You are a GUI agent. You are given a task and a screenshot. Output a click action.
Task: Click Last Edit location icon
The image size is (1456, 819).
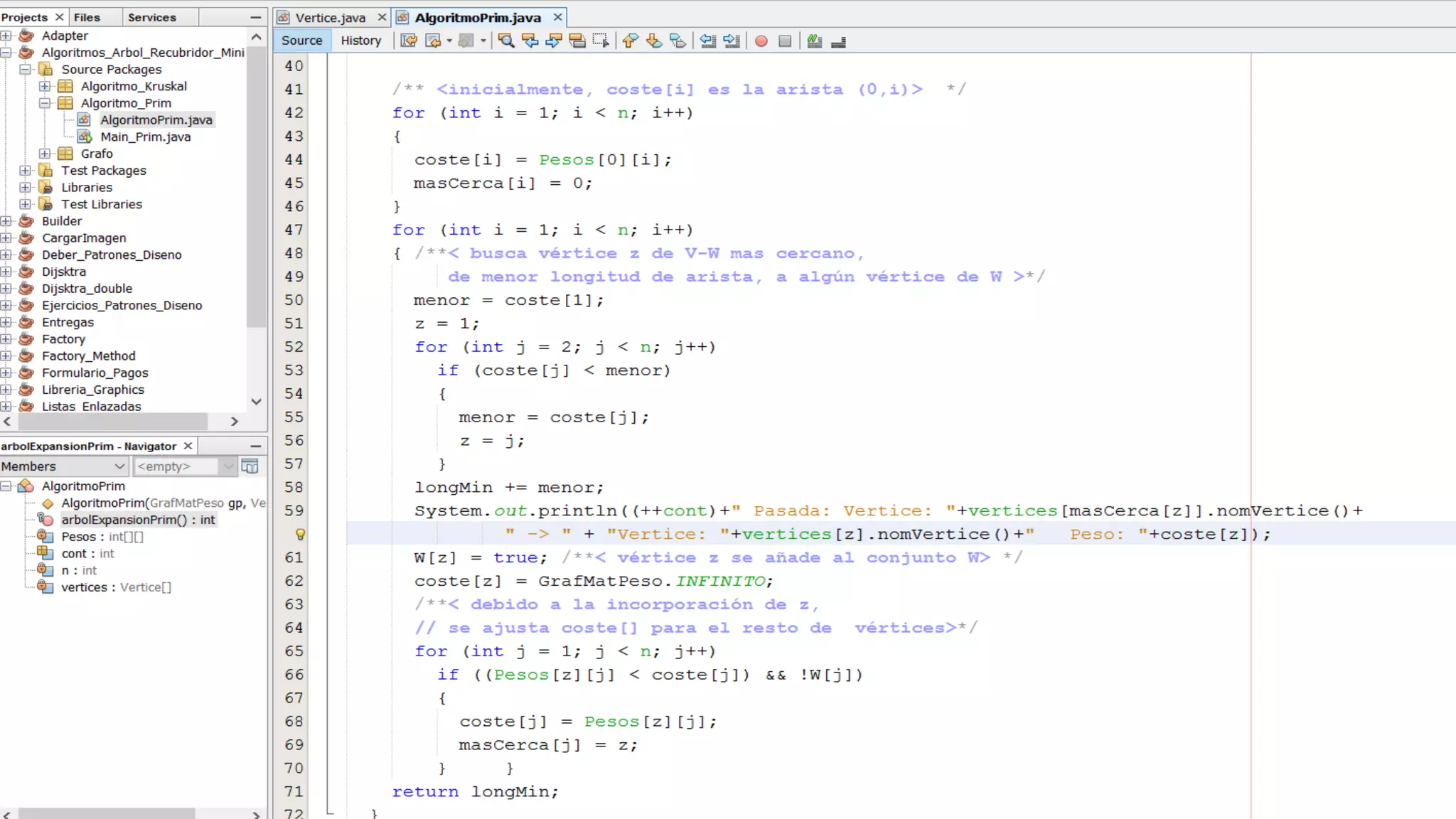coord(409,41)
